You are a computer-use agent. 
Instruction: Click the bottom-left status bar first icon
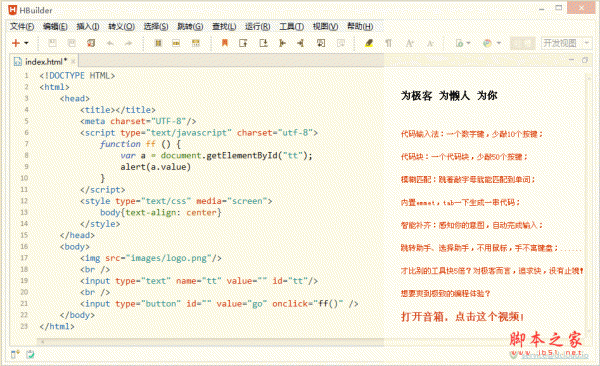(x=15, y=355)
